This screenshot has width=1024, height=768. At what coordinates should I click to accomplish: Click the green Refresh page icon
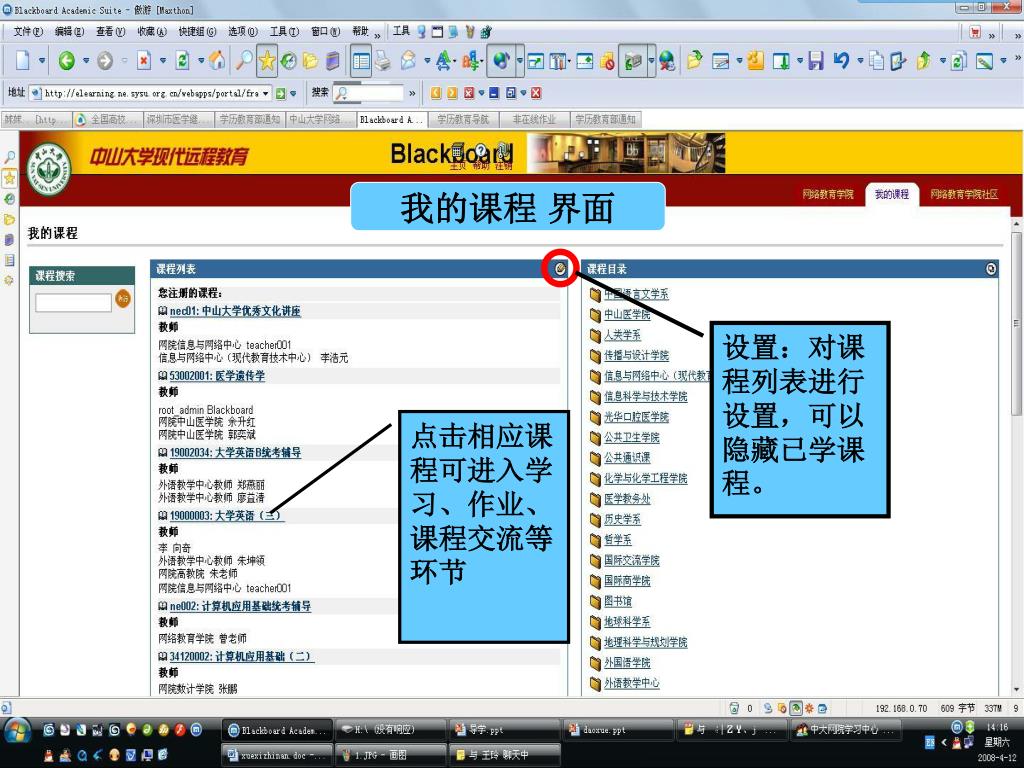pyautogui.click(x=182, y=61)
